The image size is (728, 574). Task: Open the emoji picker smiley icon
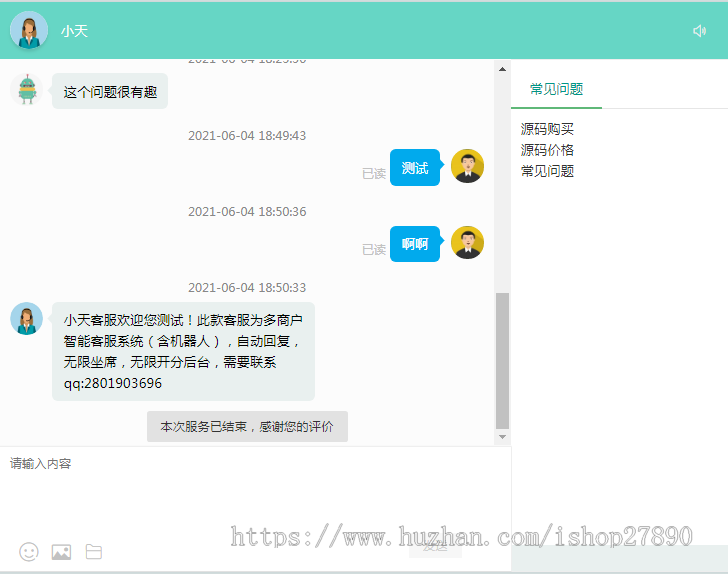click(29, 552)
